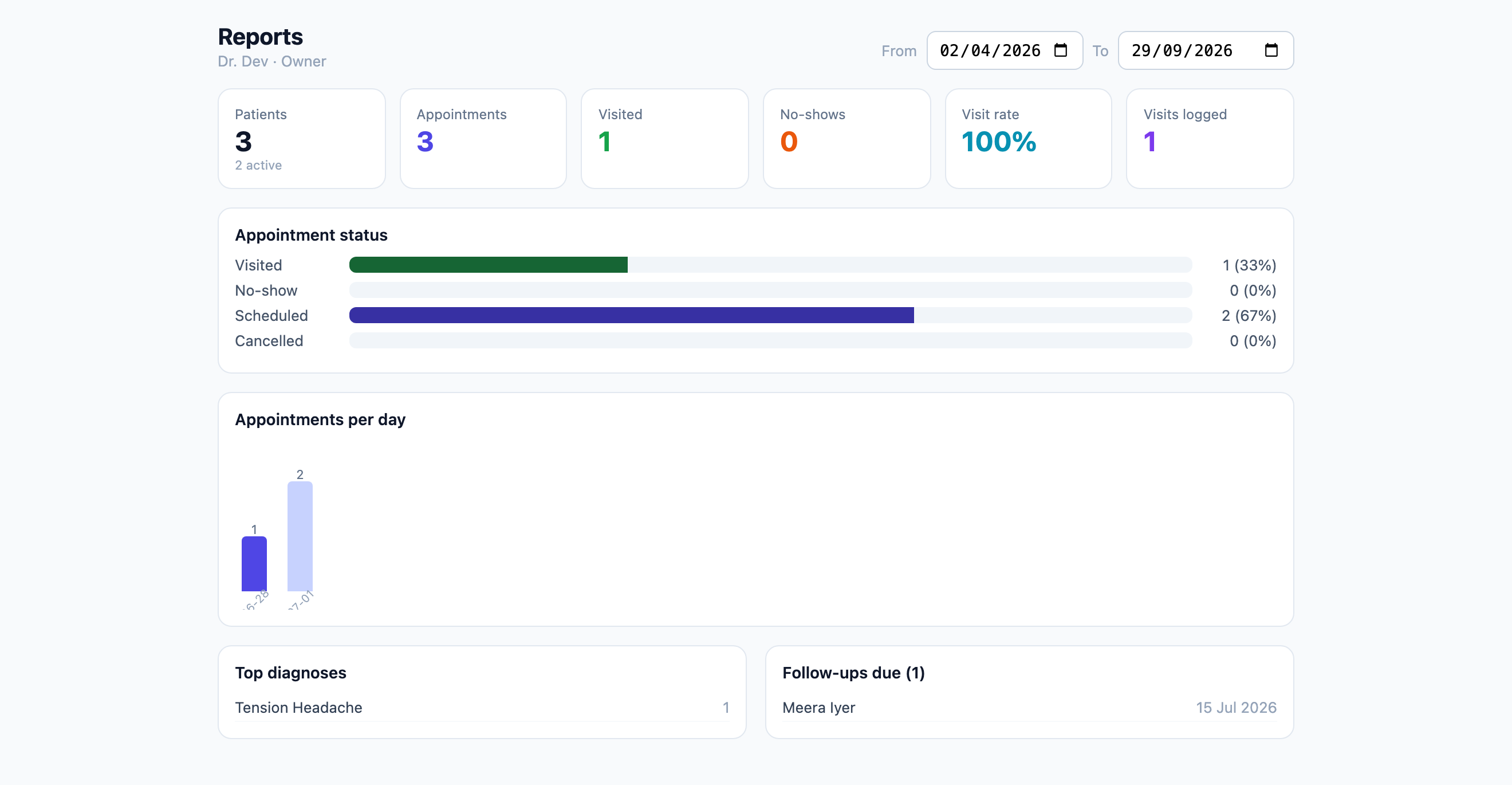This screenshot has width=1512, height=785.
Task: Click the From date field 02/04/2026
Action: [1005, 50]
